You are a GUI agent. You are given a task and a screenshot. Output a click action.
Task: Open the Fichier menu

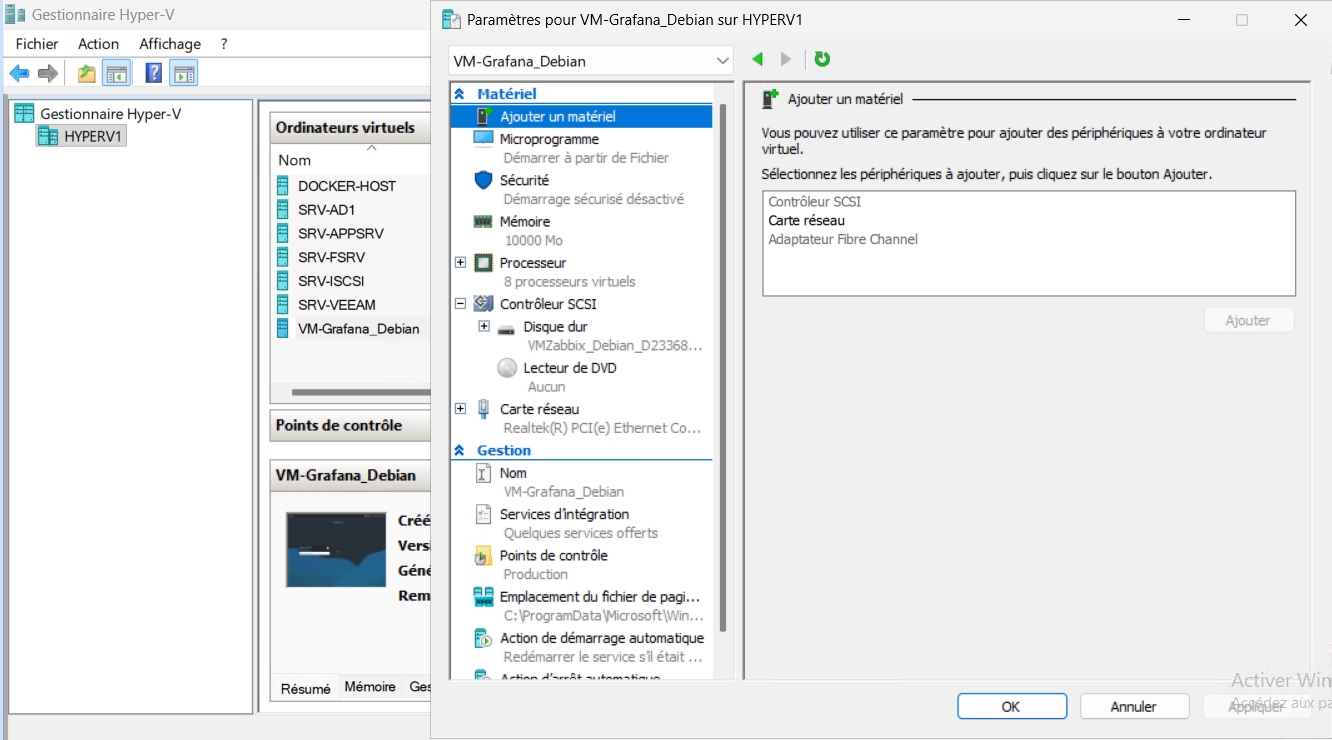[x=37, y=44]
